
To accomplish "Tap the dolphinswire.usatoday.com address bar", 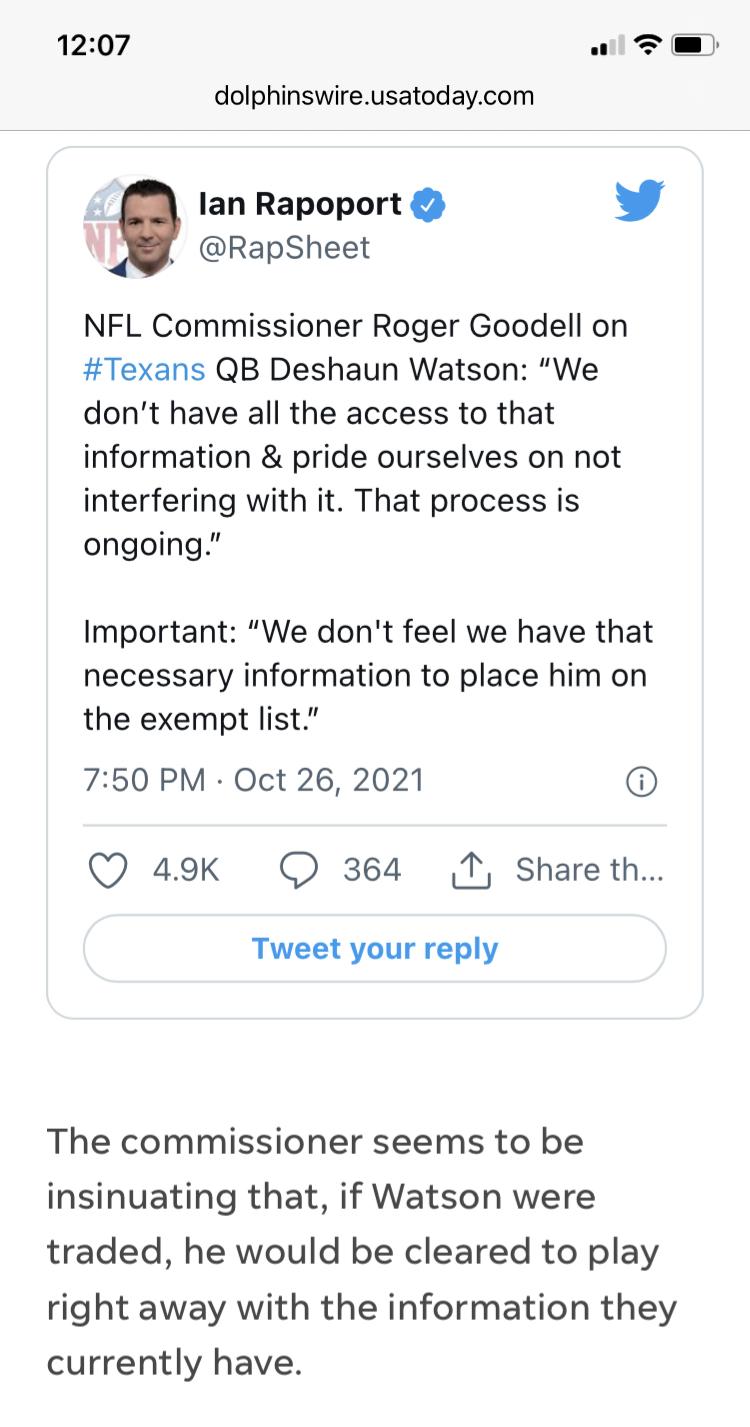I will [375, 96].
